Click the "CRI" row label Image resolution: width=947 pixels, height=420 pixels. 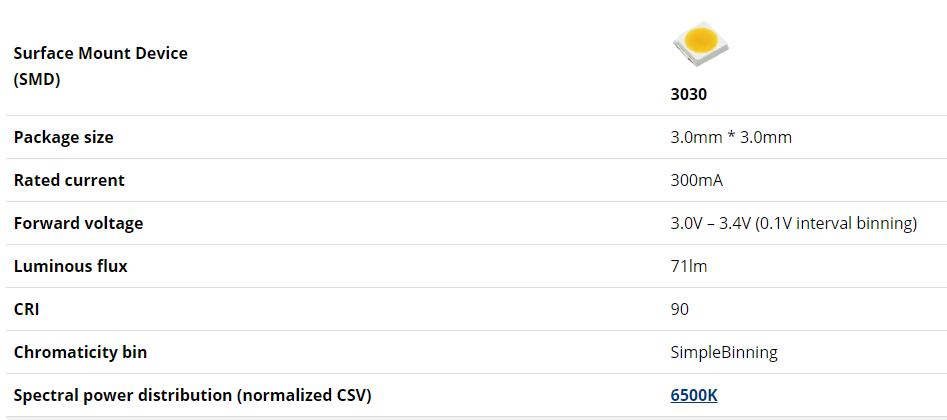[28, 309]
